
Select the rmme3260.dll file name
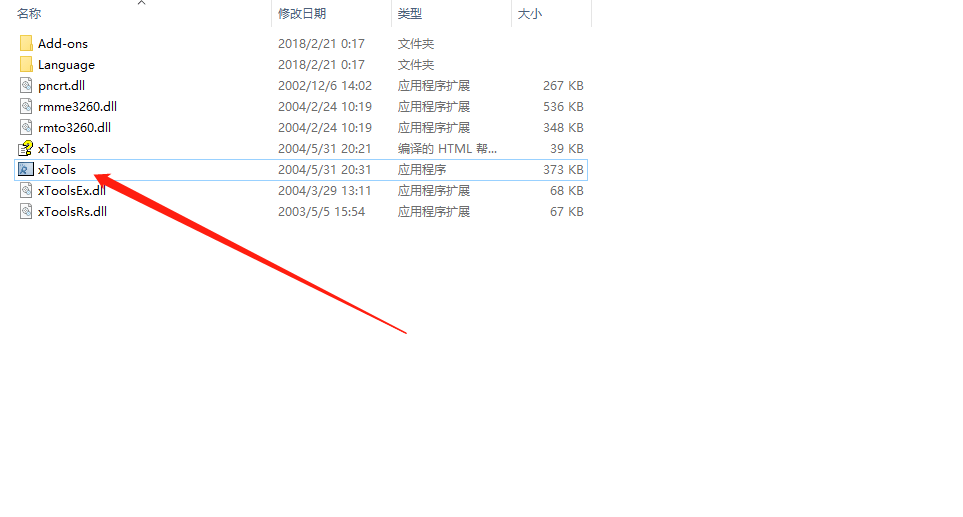tap(77, 106)
